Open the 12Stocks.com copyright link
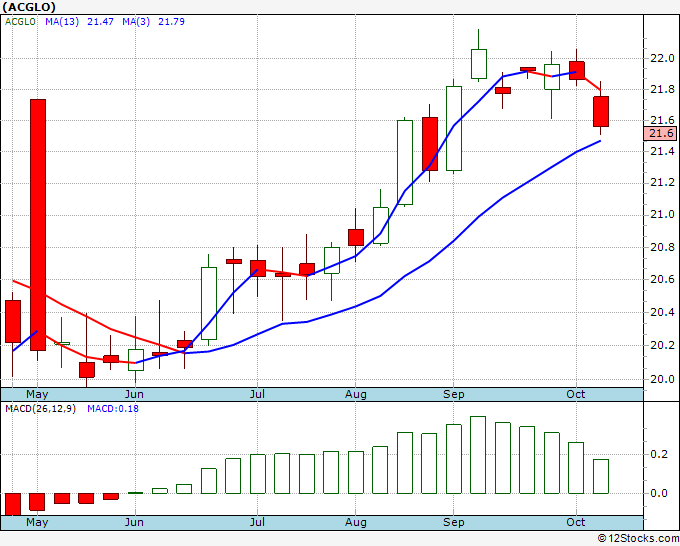Image resolution: width=680 pixels, height=546 pixels. pos(638,538)
